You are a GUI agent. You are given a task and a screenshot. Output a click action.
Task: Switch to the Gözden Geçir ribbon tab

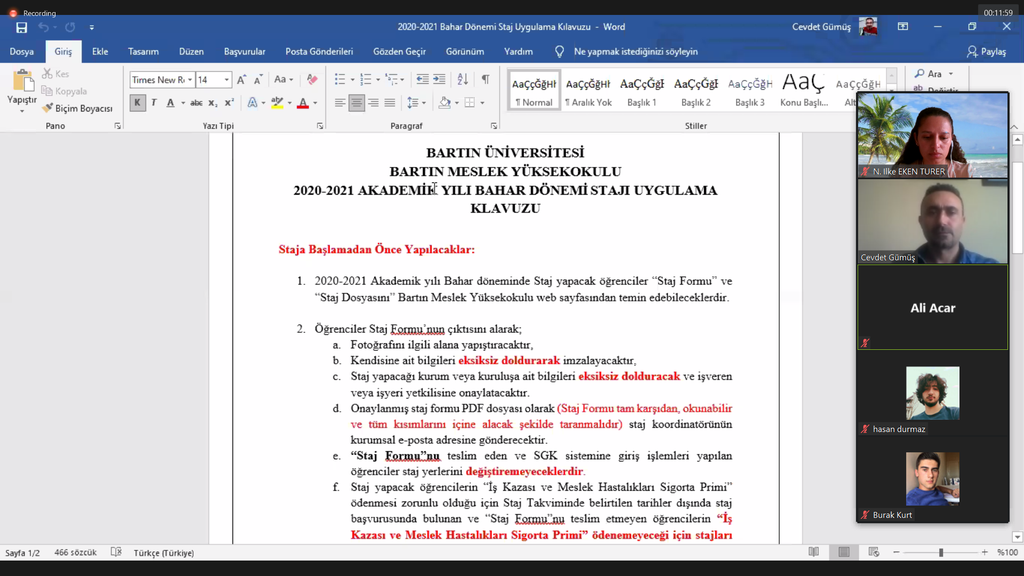(399, 52)
